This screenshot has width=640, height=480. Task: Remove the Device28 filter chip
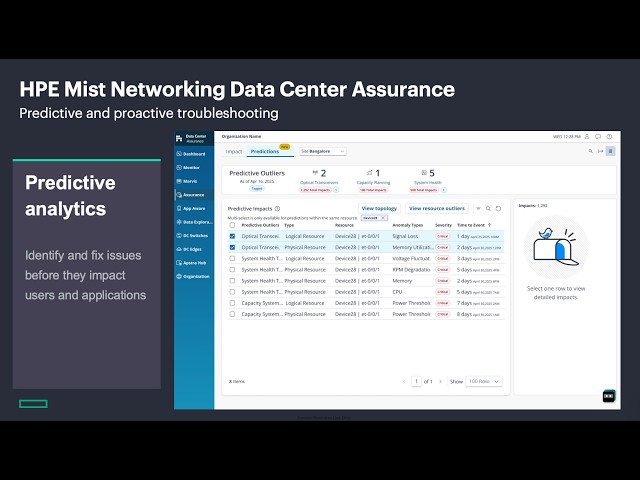click(x=383, y=218)
